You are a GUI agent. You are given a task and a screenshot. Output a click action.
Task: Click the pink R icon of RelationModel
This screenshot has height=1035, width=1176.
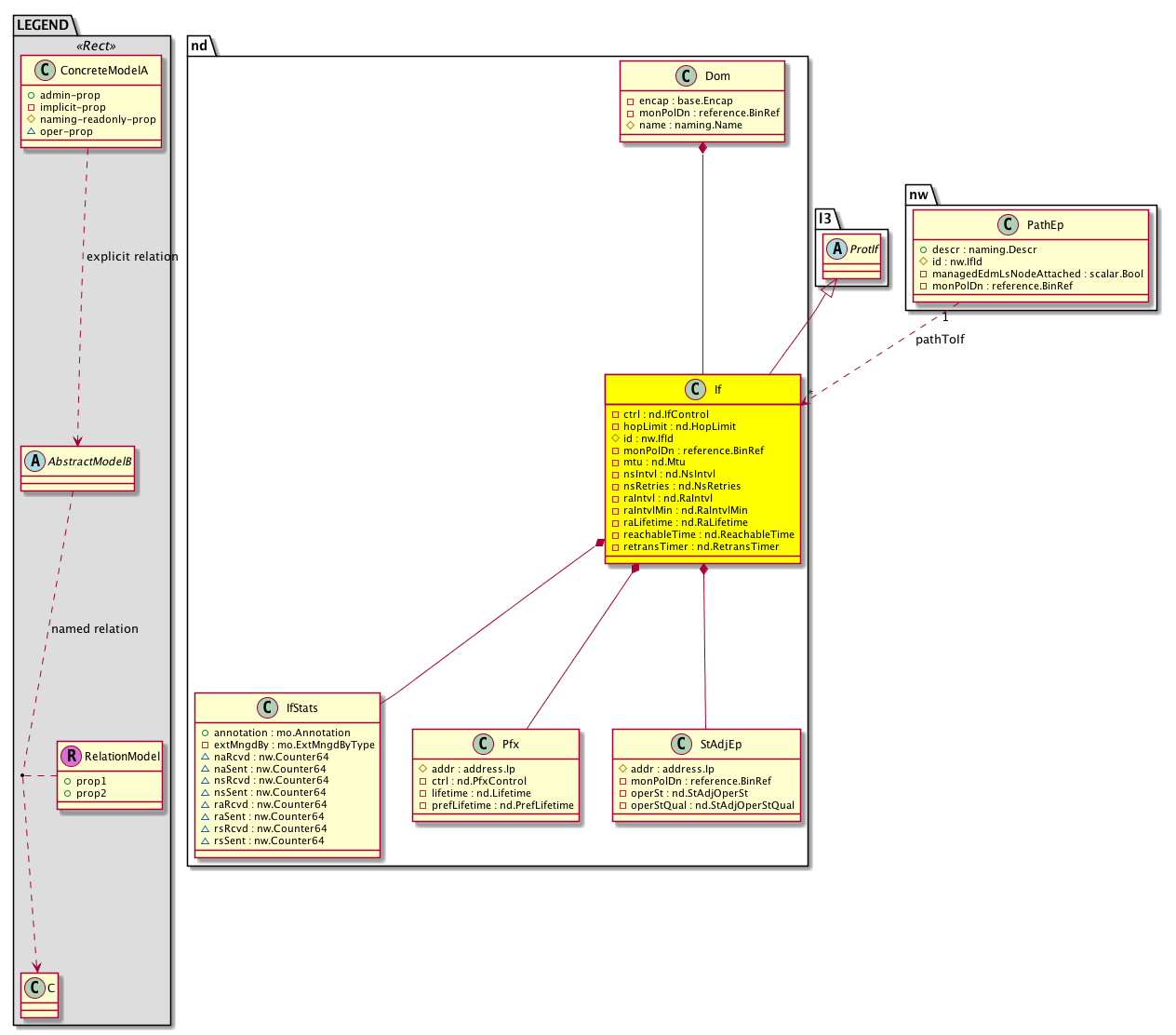pyautogui.click(x=71, y=756)
